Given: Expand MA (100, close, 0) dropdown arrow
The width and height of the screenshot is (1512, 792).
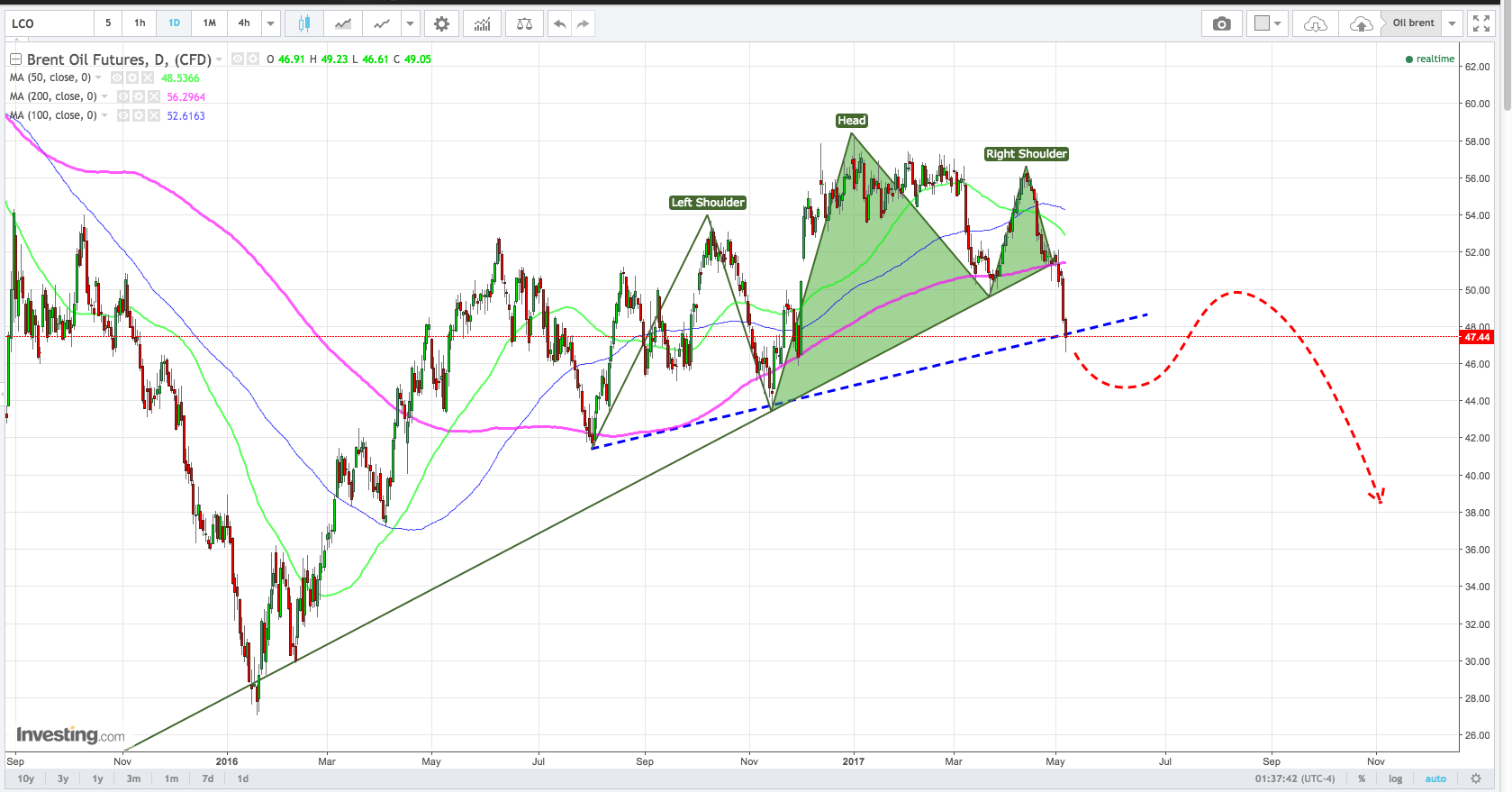Looking at the screenshot, I should click(105, 115).
